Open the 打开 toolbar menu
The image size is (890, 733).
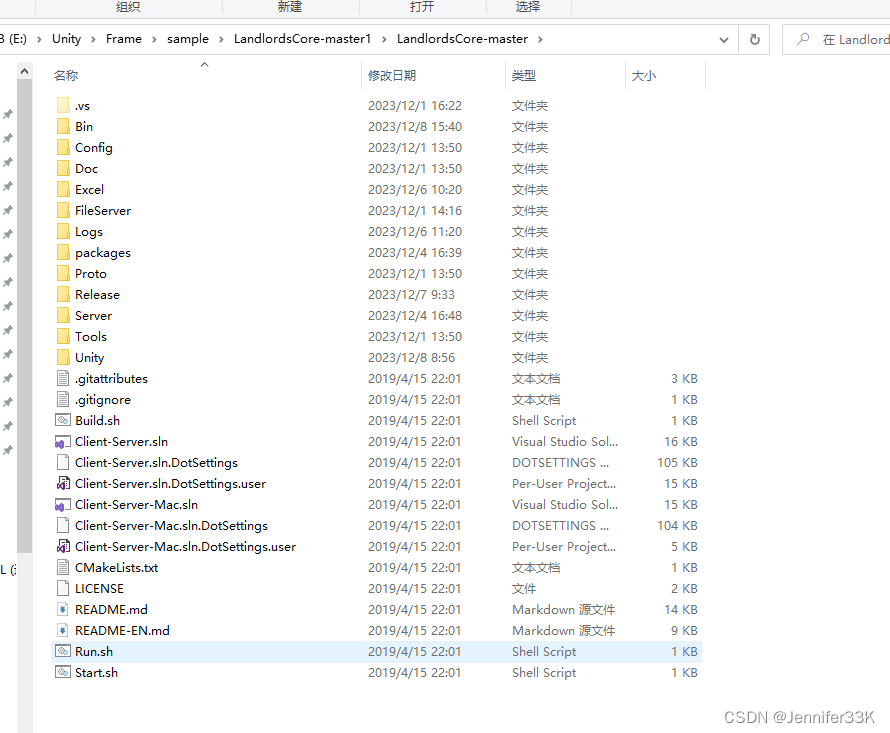421,7
